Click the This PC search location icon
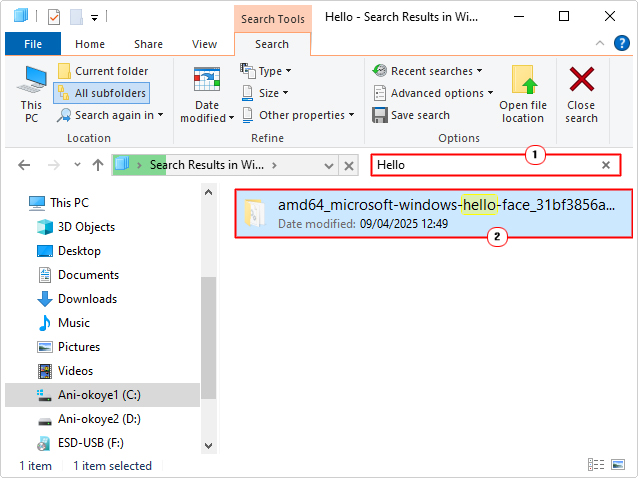Viewport: 638px width, 478px height. pos(31,94)
